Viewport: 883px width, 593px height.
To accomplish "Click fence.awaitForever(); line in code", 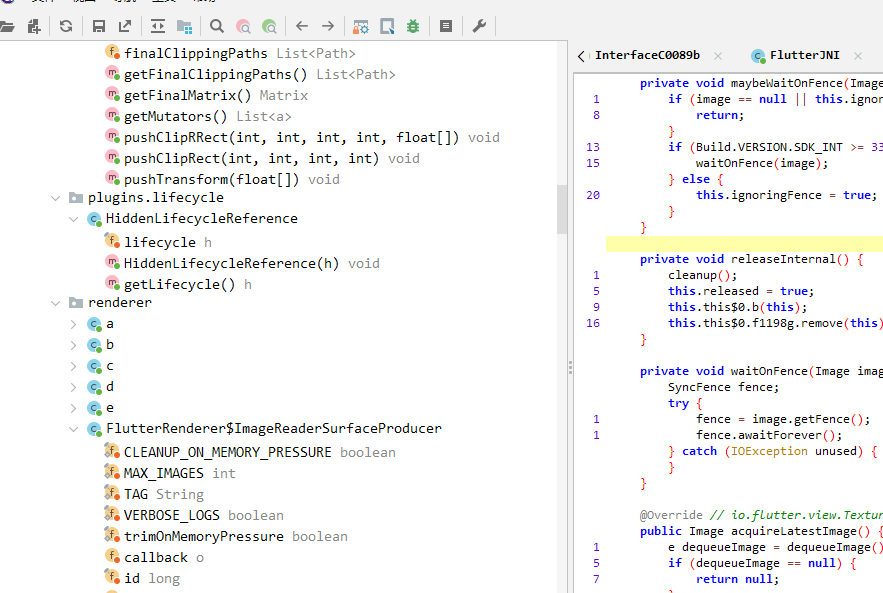I will click(769, 435).
